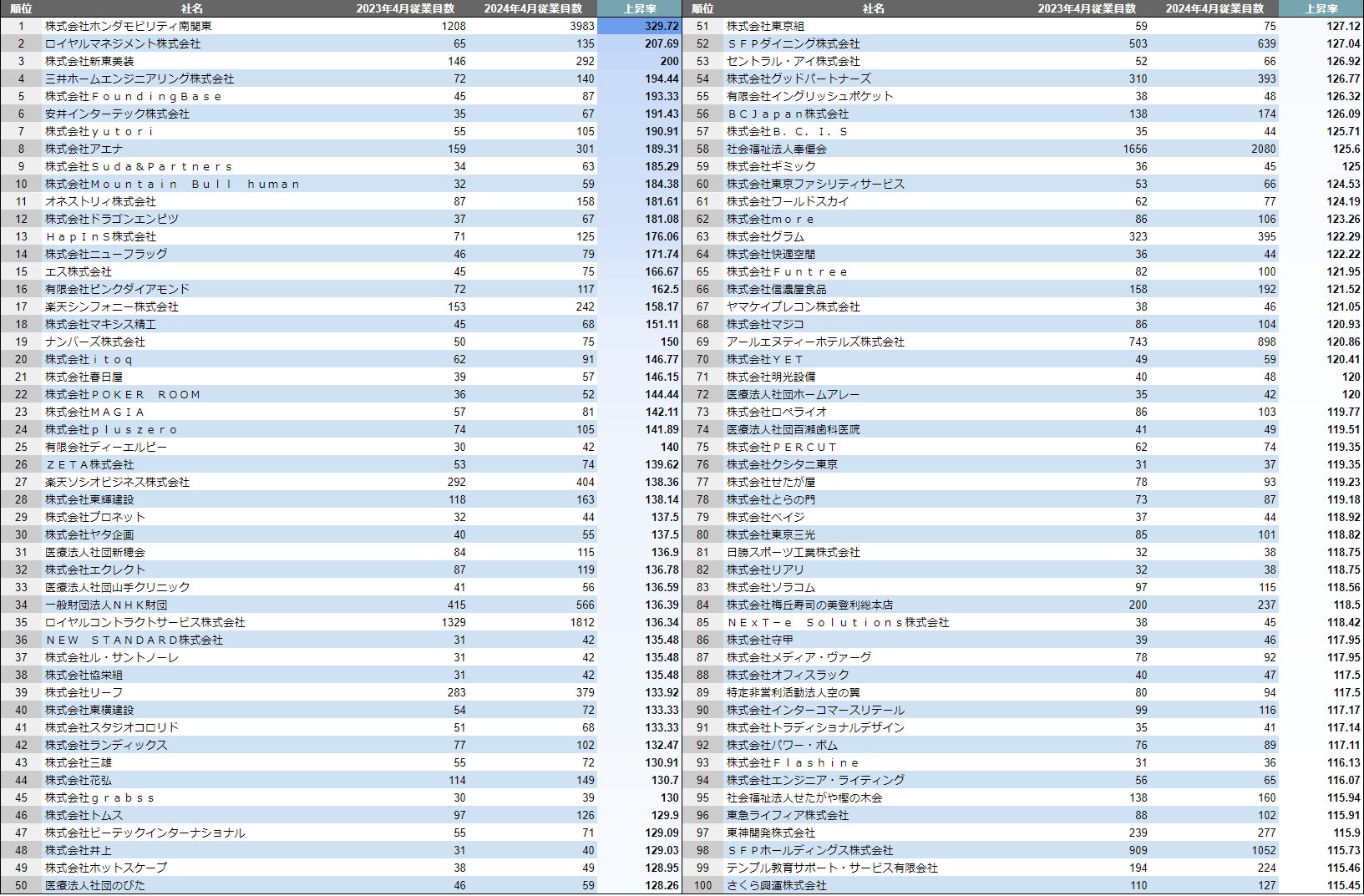The height and width of the screenshot is (896, 1364).
Task: Select the 株式会社ホンダモビリティ南関東 company name
Action: (x=129, y=26)
